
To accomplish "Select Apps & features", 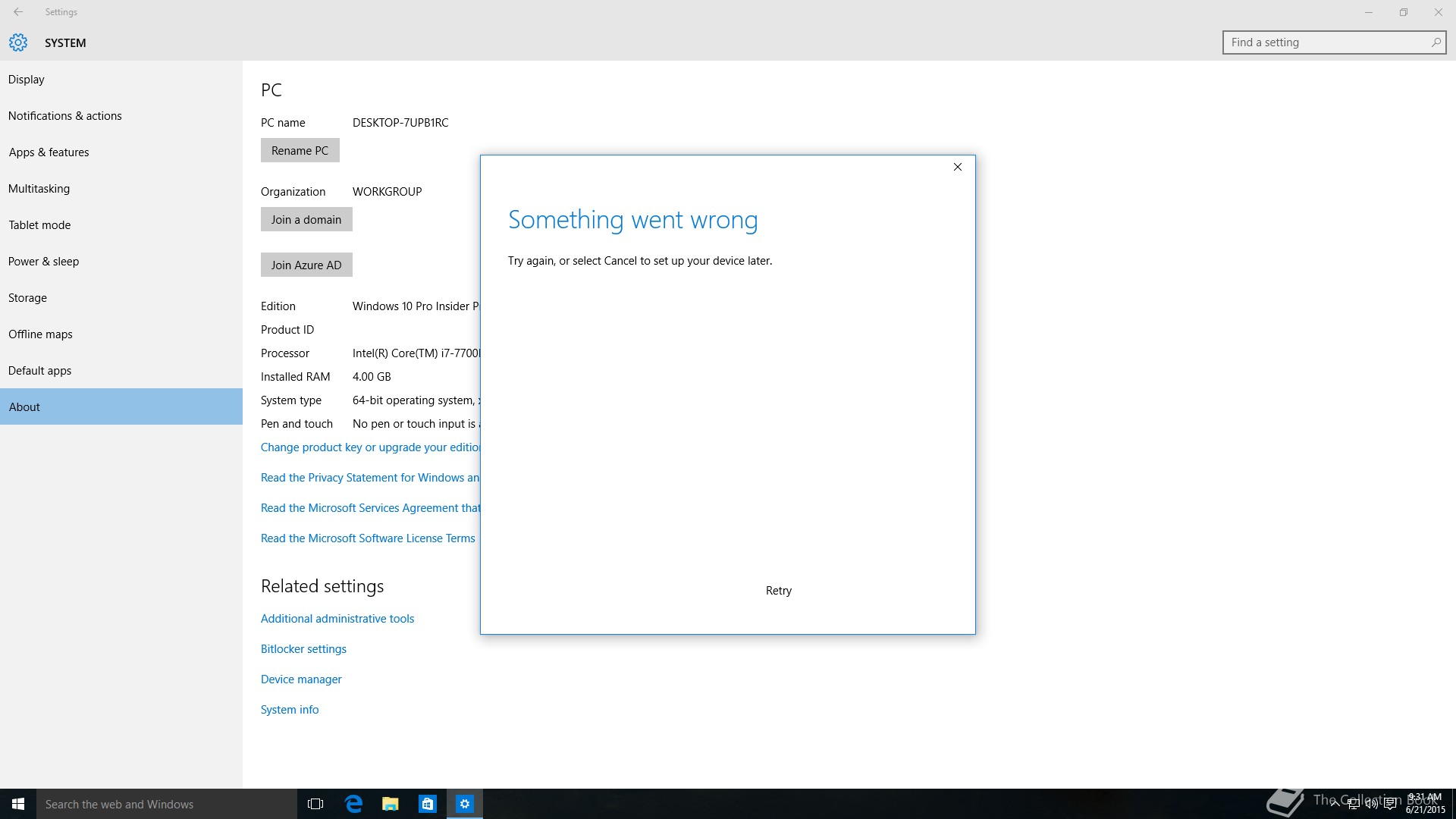I will coord(121,152).
